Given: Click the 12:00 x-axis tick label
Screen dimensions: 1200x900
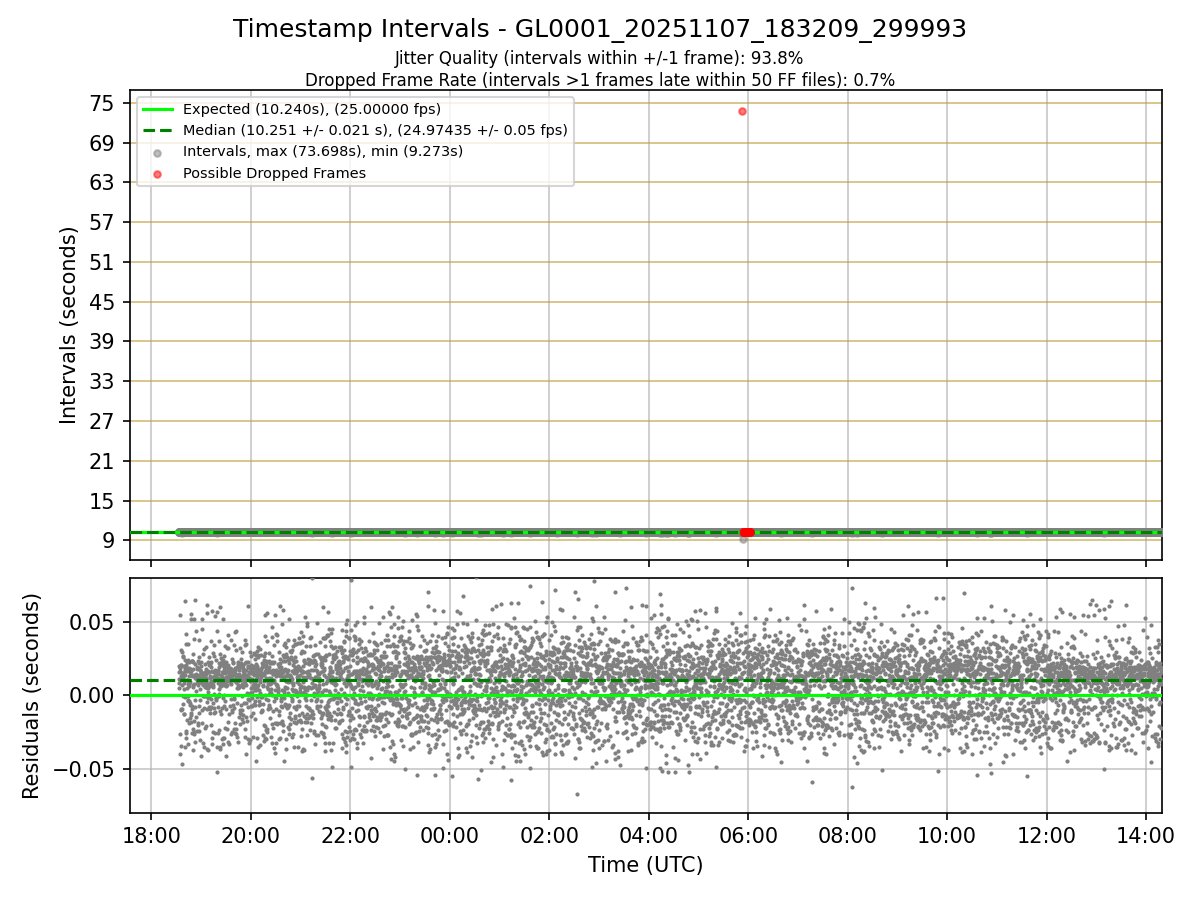Looking at the screenshot, I should 1047,834.
